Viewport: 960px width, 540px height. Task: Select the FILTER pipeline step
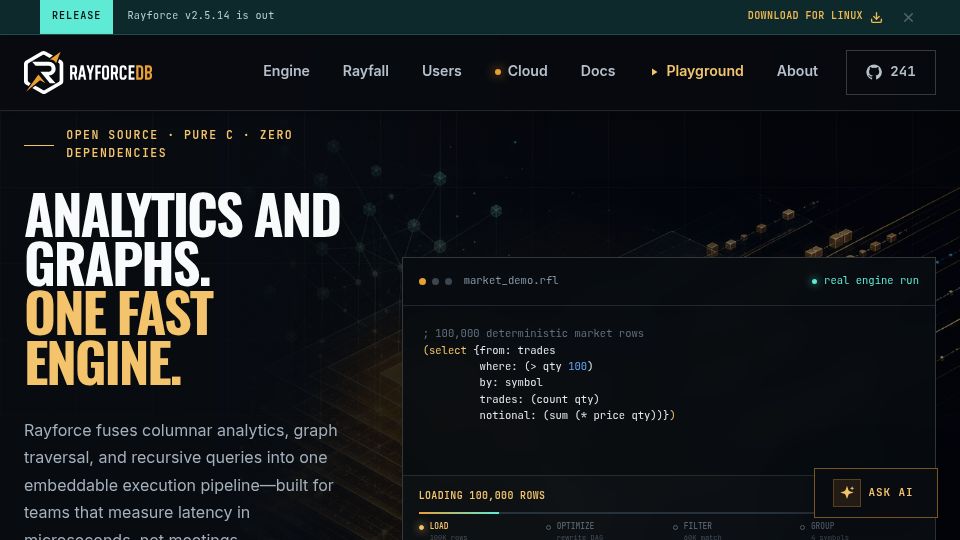(692, 526)
